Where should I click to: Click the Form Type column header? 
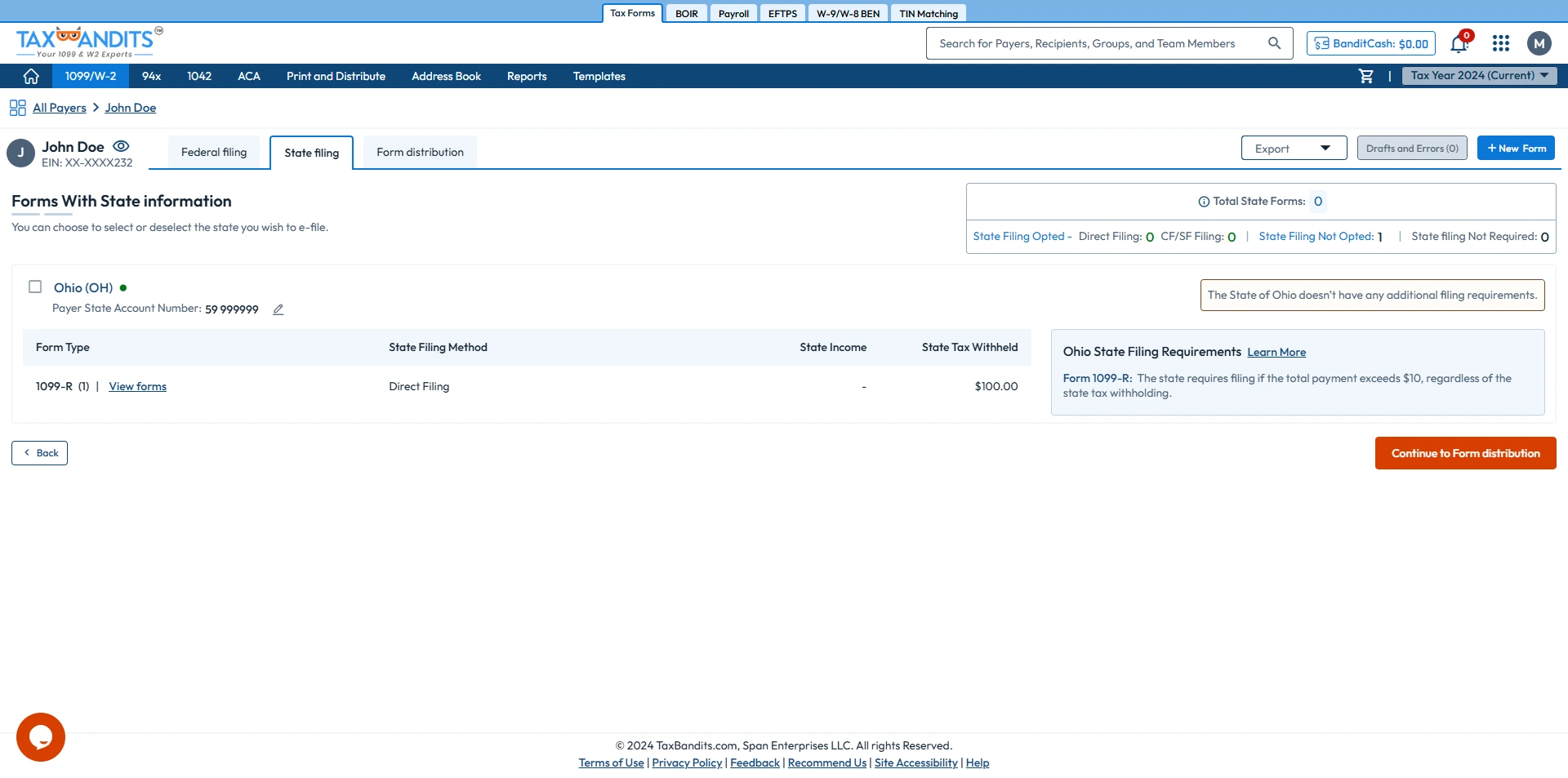click(x=63, y=347)
